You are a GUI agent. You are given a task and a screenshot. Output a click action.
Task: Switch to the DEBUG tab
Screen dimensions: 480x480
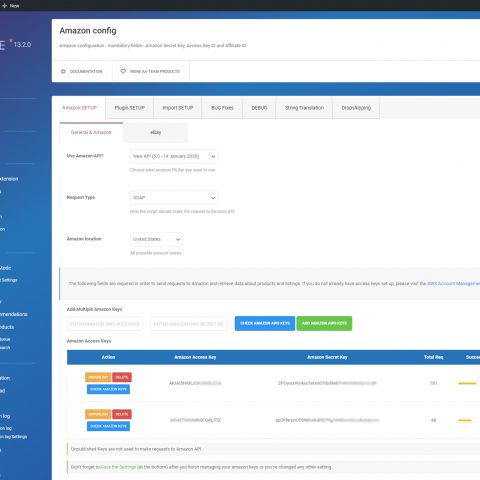pos(259,108)
